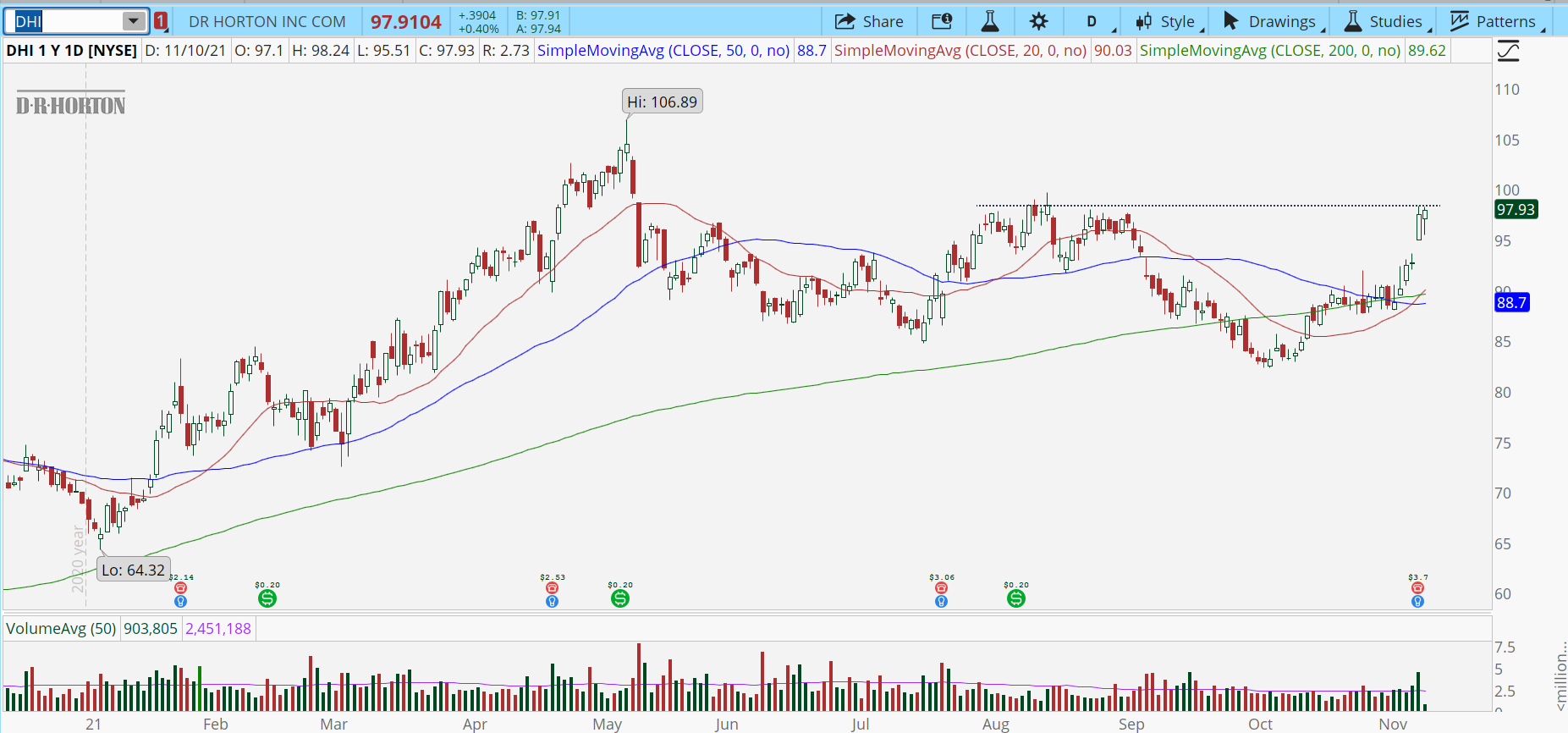
Task: Click the 7.5 volume axis label
Action: (x=1505, y=648)
